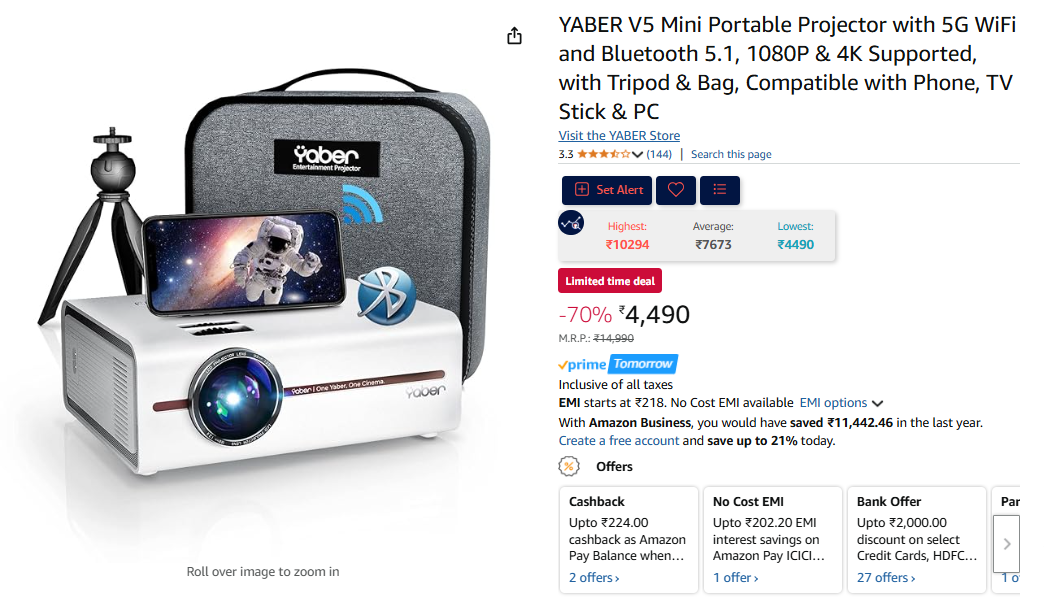
Task: Open 2 offers under Cashback
Action: coord(594,577)
